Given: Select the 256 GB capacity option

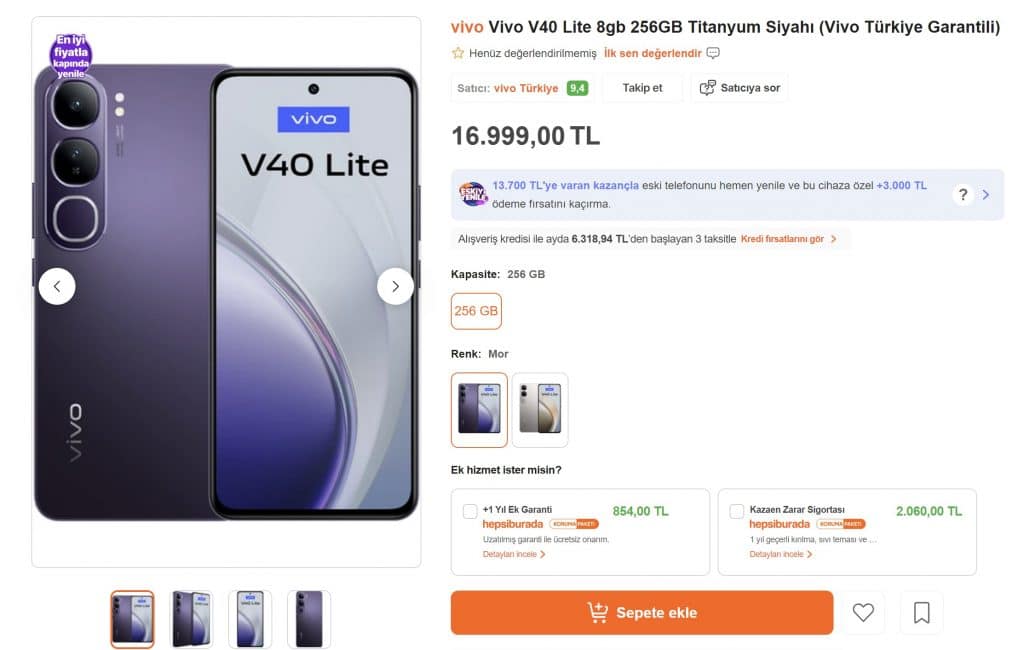Looking at the screenshot, I should [x=476, y=311].
